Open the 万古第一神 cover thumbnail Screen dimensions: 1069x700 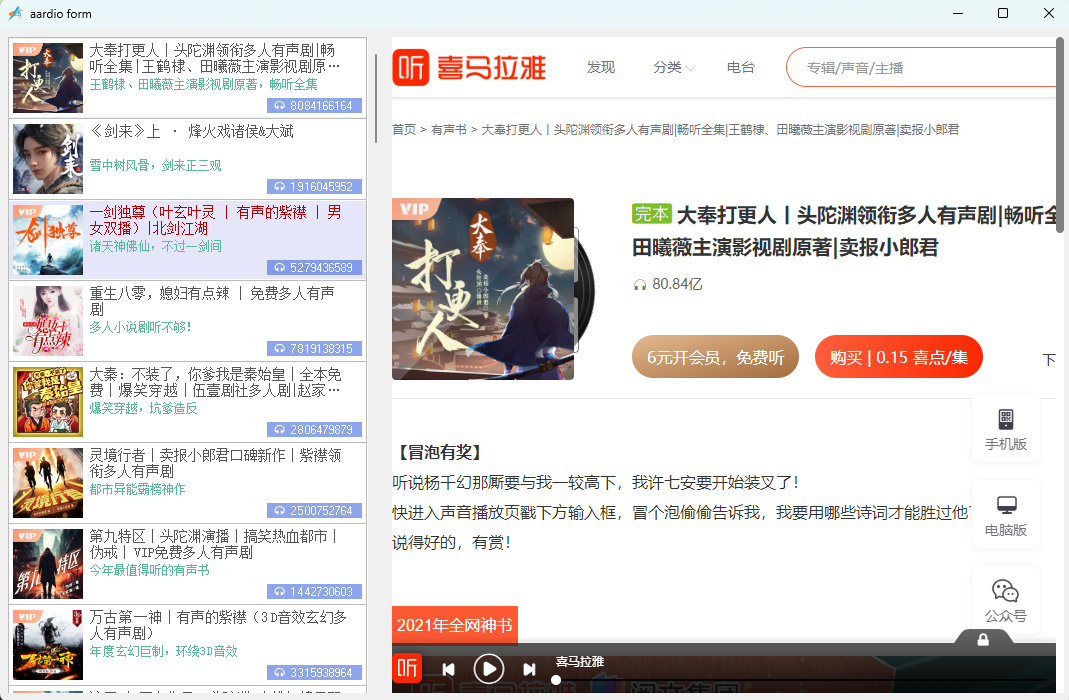(x=48, y=645)
